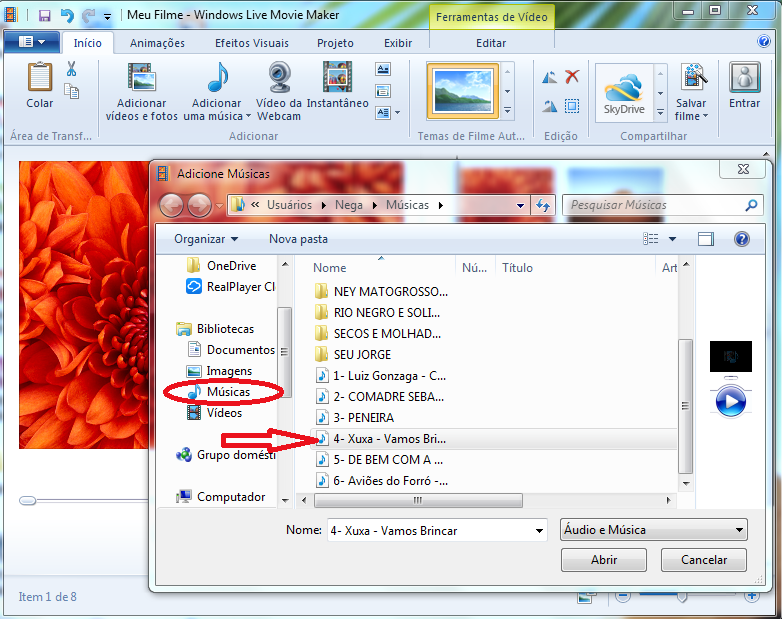Click the file list vertical scrollbar

pyautogui.click(x=686, y=406)
